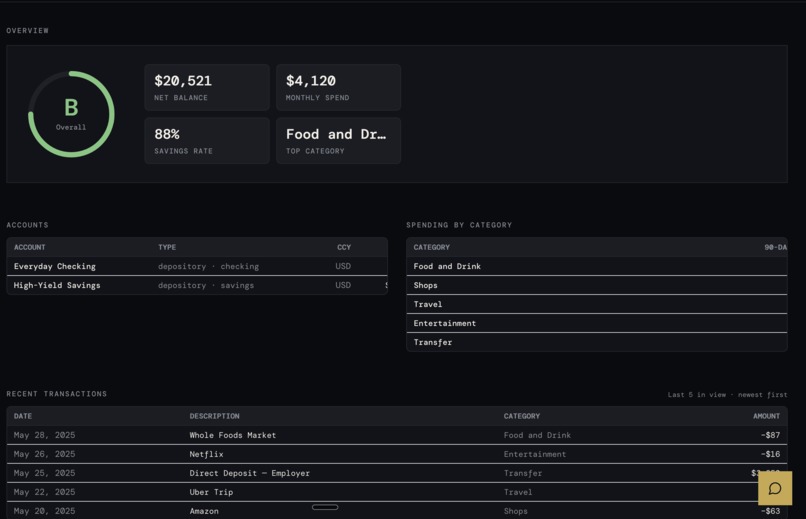Click the DATE column header

(x=23, y=416)
